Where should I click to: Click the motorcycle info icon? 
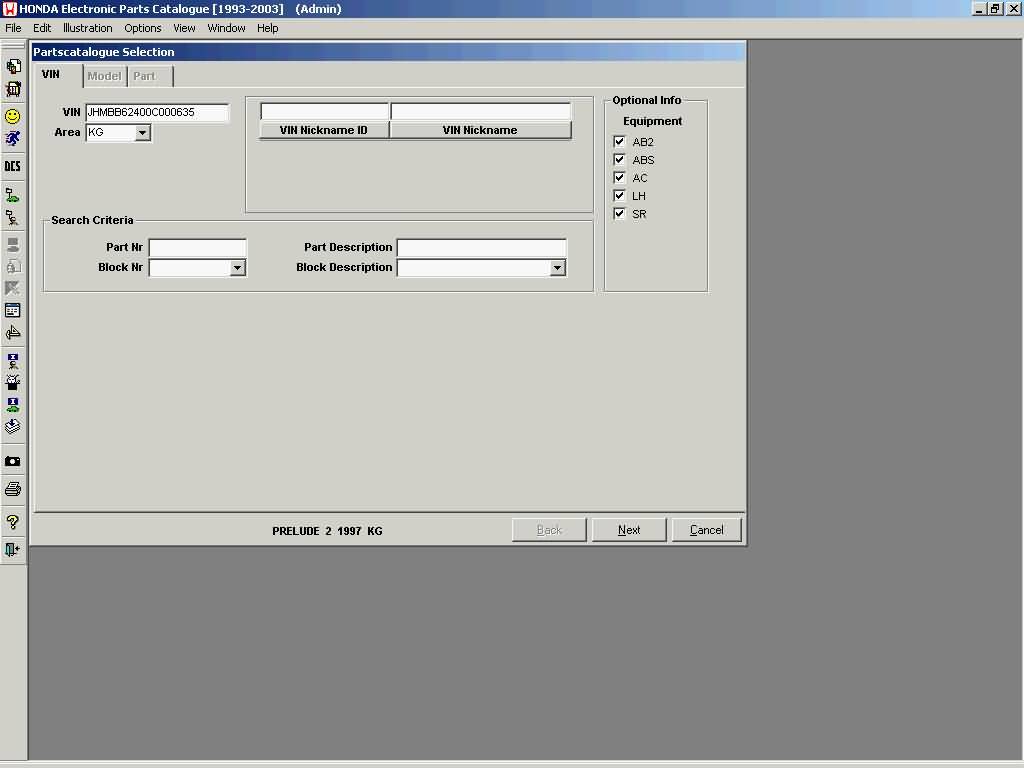pos(13,360)
